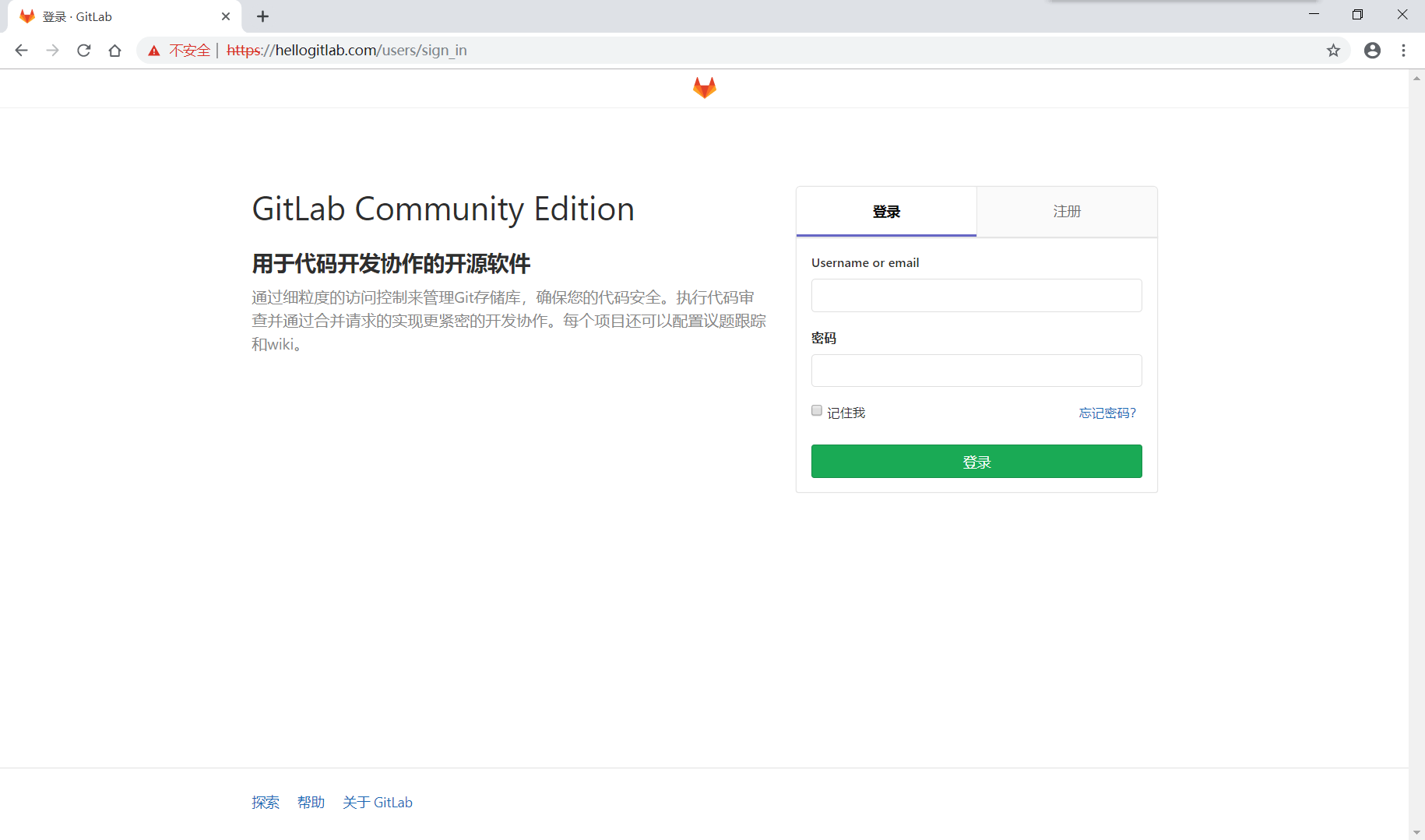Open the browser profile avatar icon
Screen dimensions: 1425x840
click(x=1372, y=51)
